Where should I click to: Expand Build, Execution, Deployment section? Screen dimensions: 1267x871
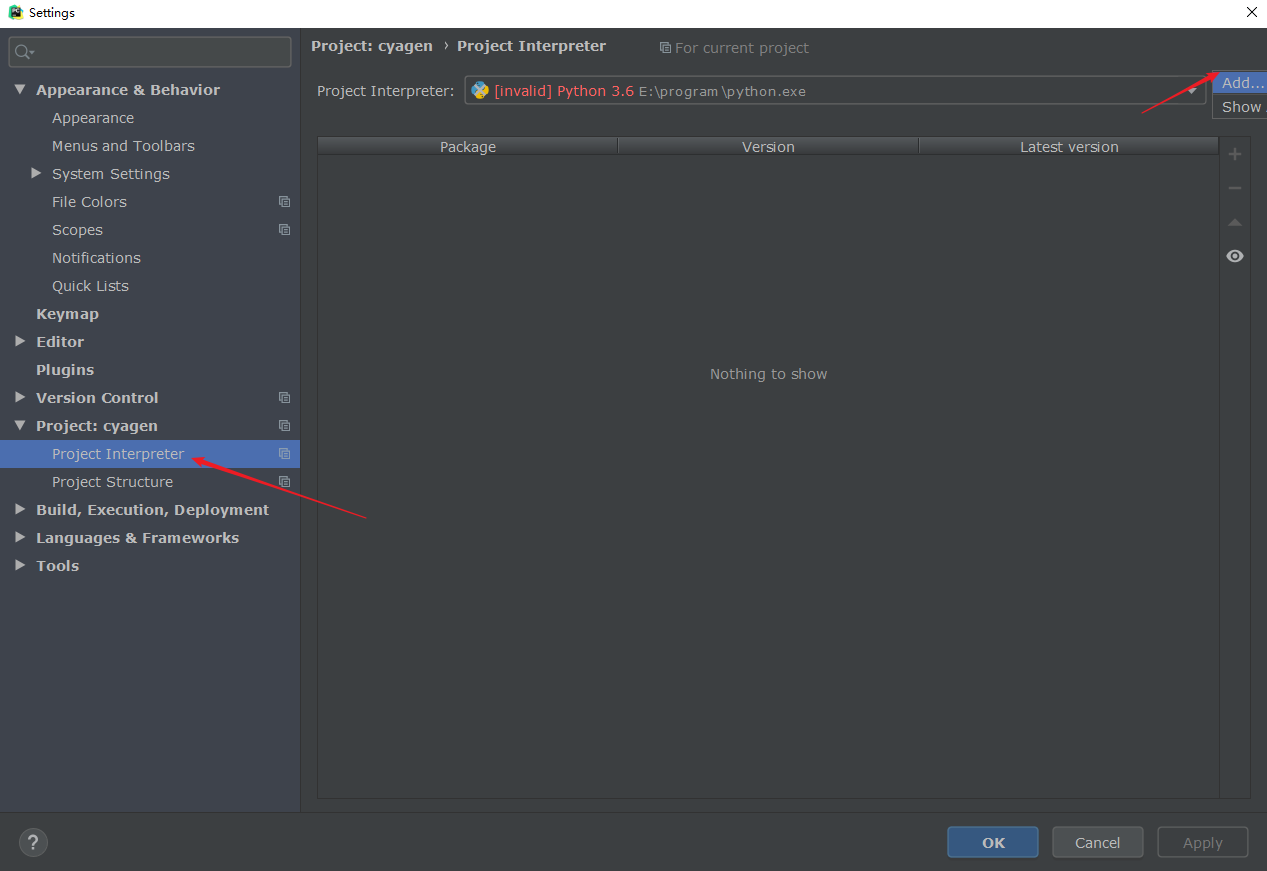[x=20, y=509]
